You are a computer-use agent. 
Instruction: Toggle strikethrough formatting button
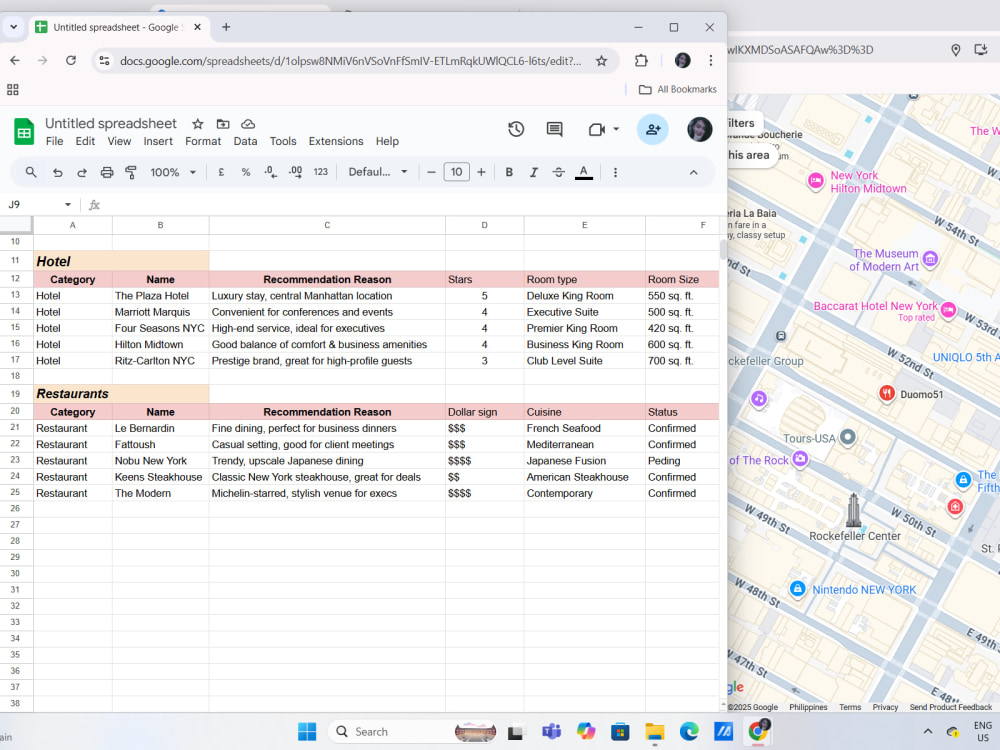558,172
